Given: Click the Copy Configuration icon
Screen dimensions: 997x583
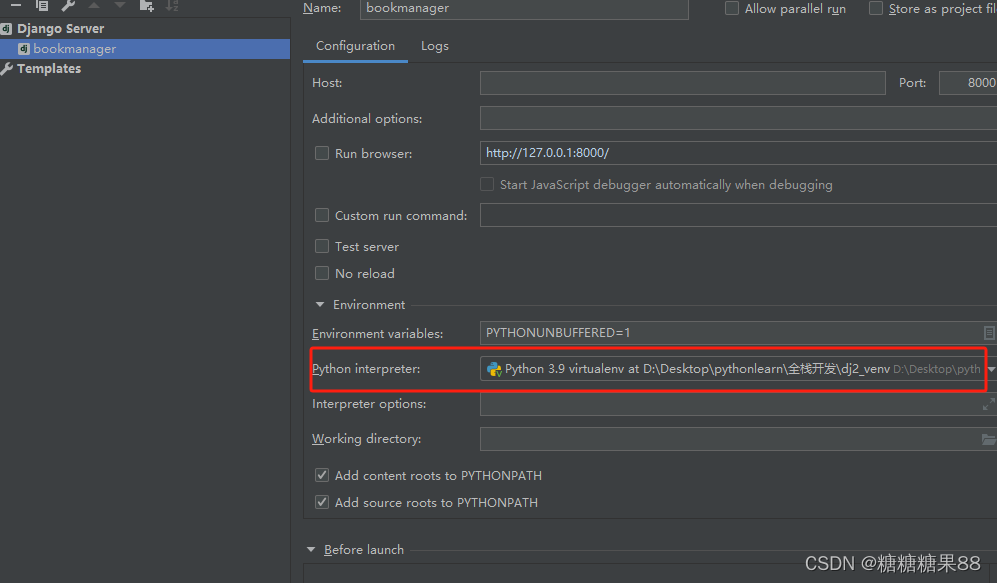Looking at the screenshot, I should pos(42,5).
